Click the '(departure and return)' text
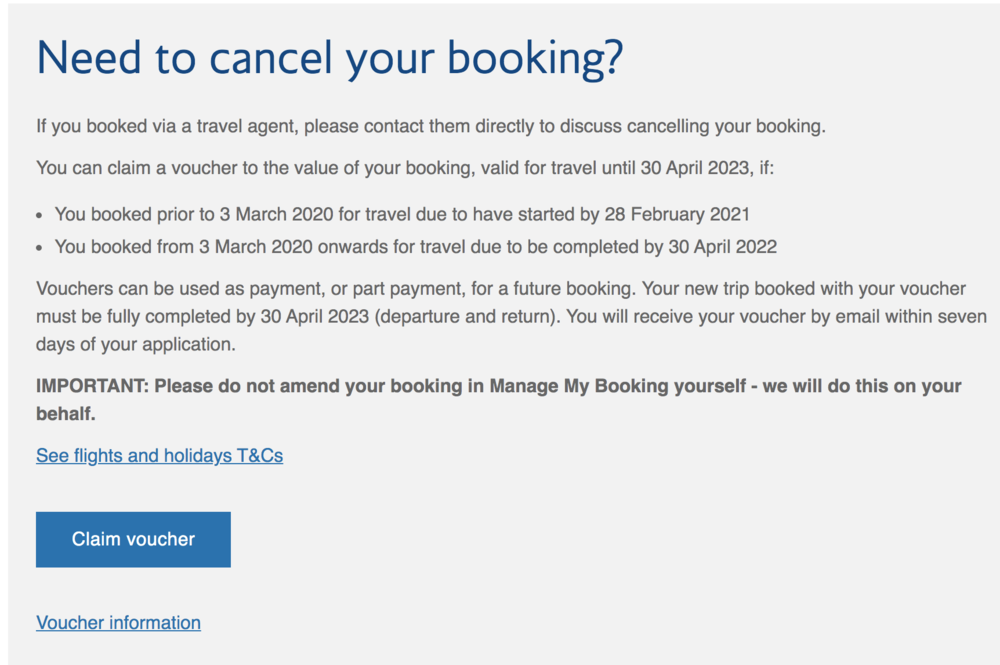 (x=466, y=317)
